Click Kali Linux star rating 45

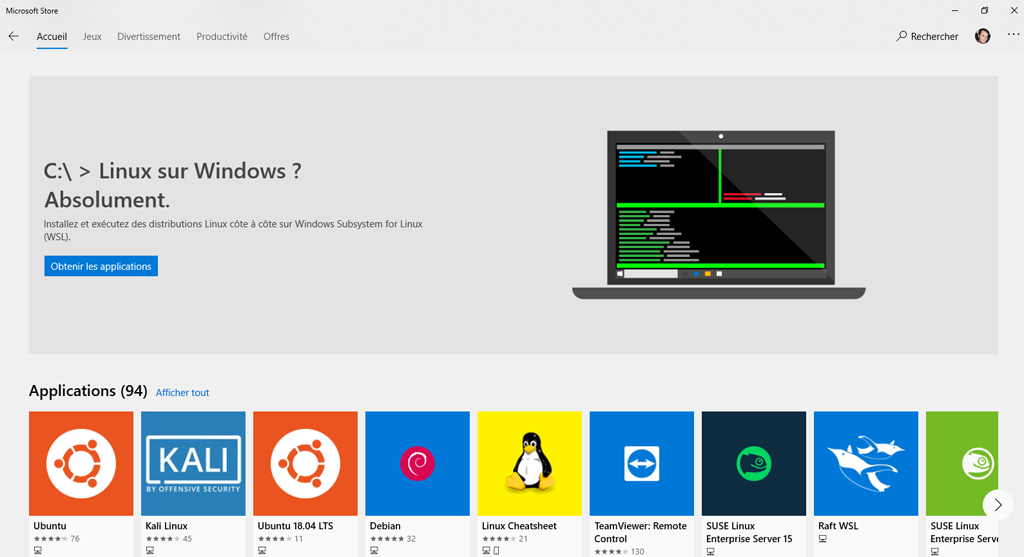click(168, 539)
